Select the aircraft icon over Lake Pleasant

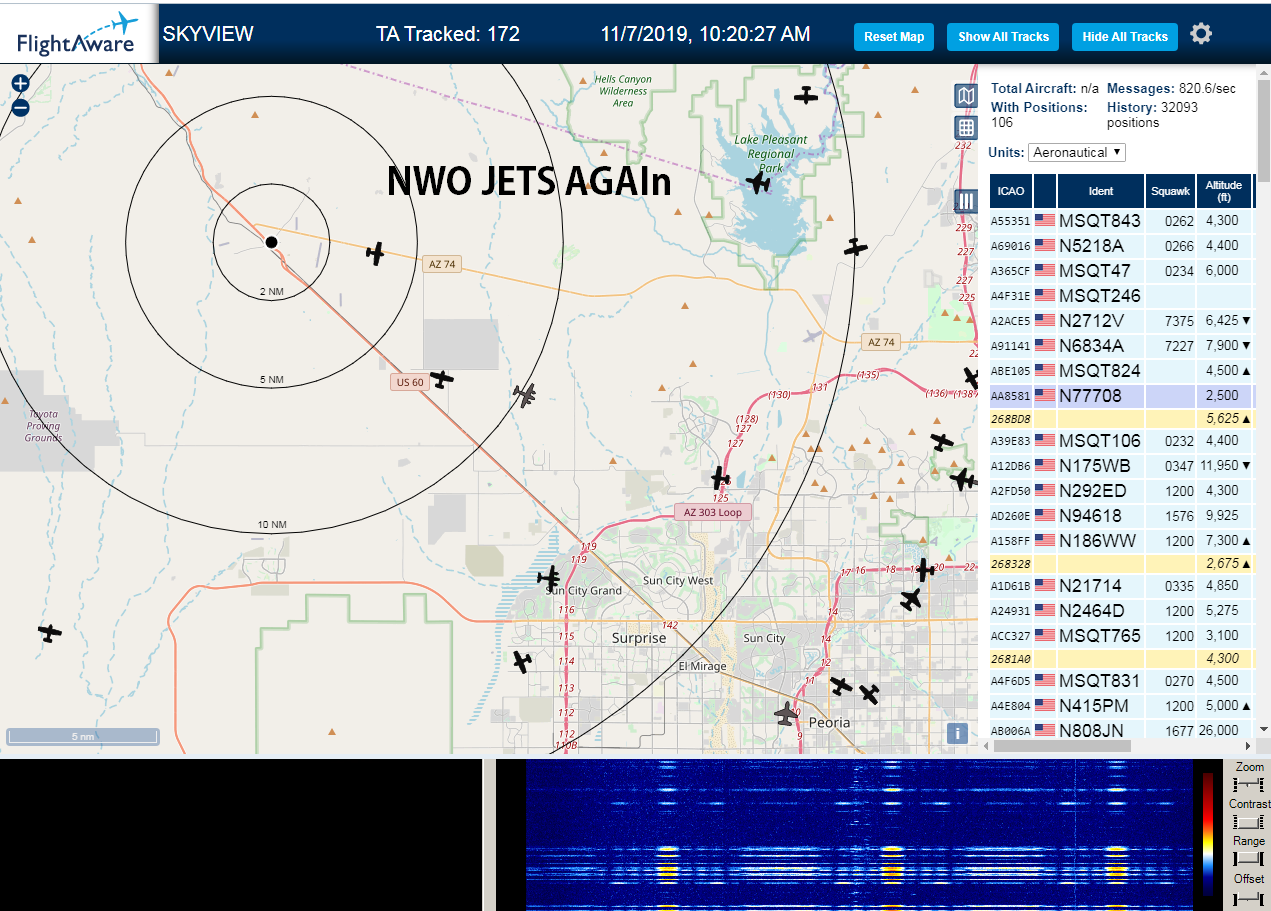(759, 183)
